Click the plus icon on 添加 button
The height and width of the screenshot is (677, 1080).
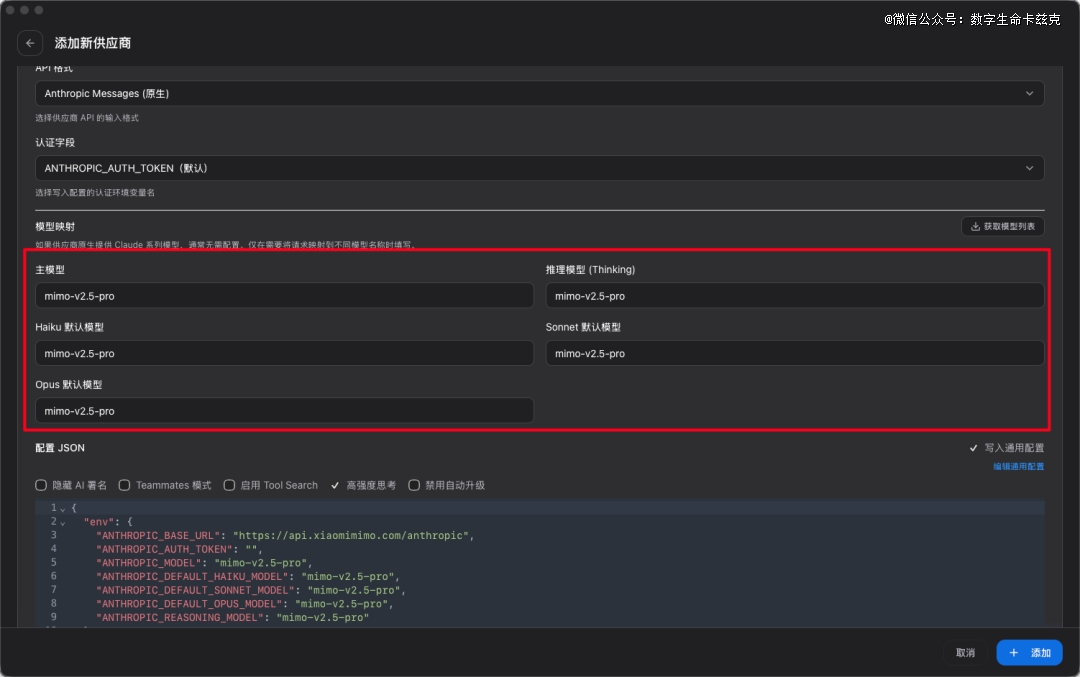[x=1013, y=653]
